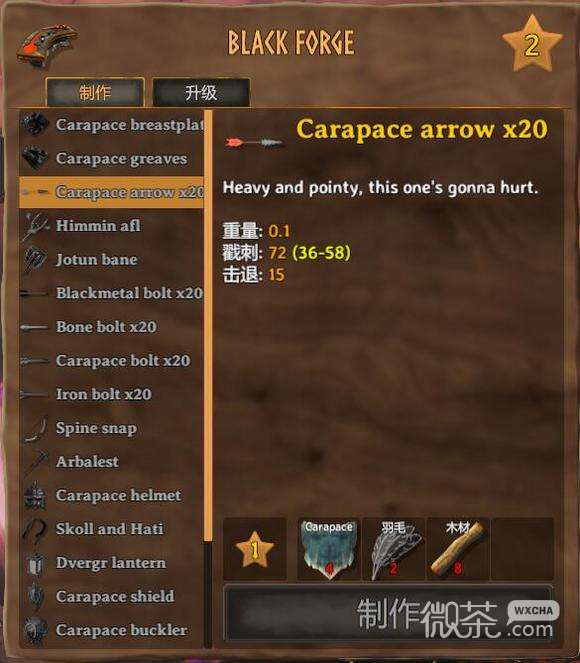The width and height of the screenshot is (580, 663).
Task: Click the required station level star icon
Action: (255, 549)
